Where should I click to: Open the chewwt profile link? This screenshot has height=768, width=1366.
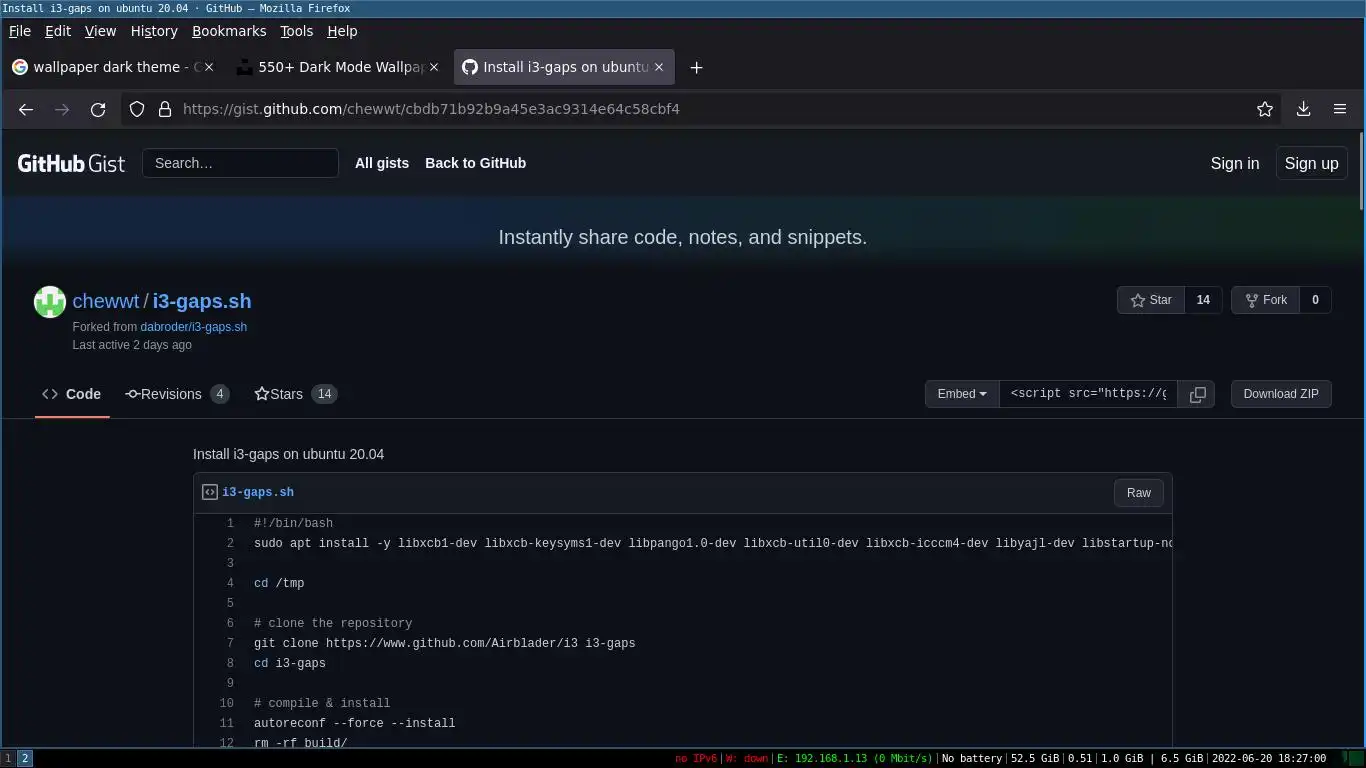click(x=106, y=301)
